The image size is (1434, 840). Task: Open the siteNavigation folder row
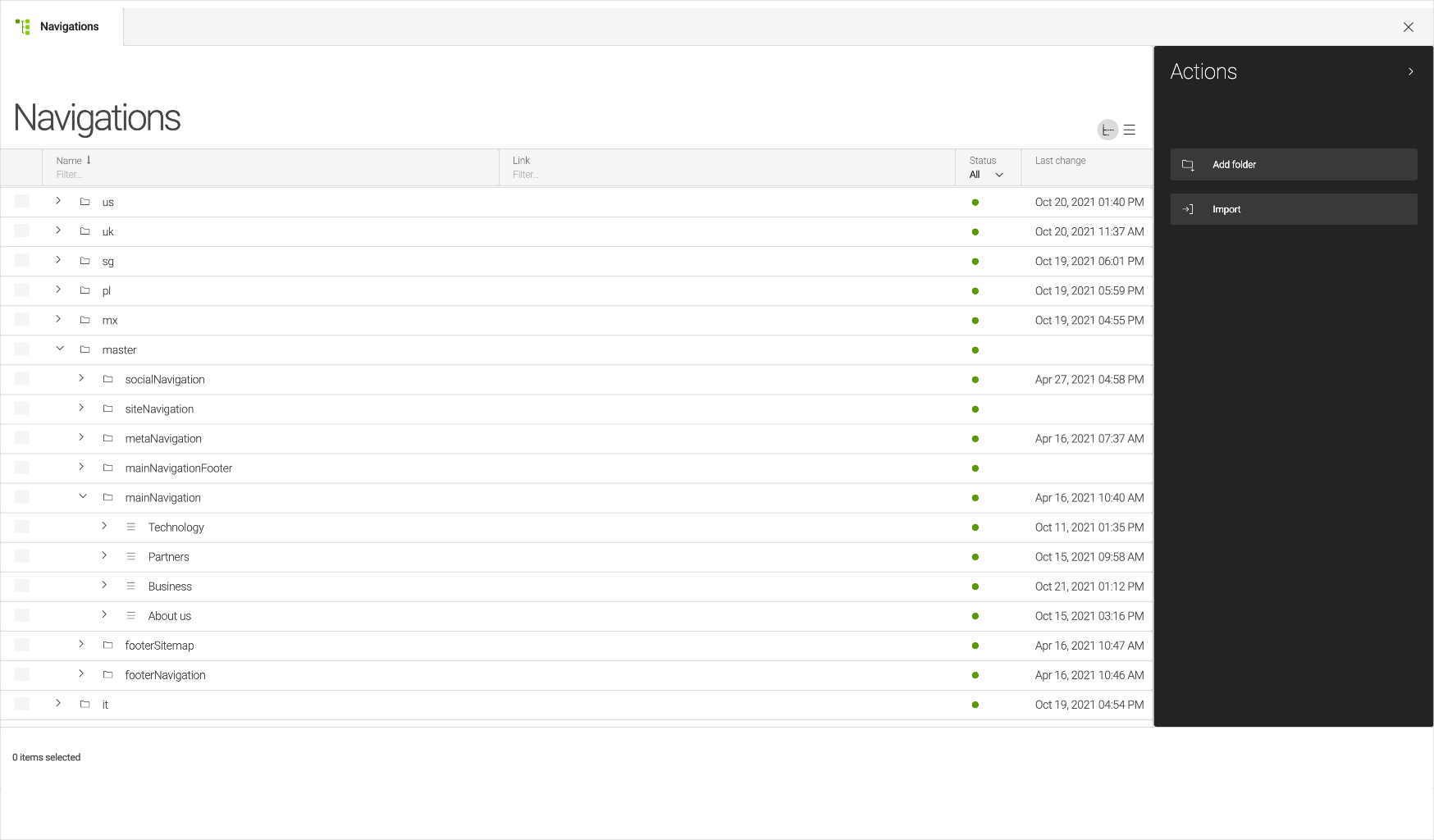point(159,409)
